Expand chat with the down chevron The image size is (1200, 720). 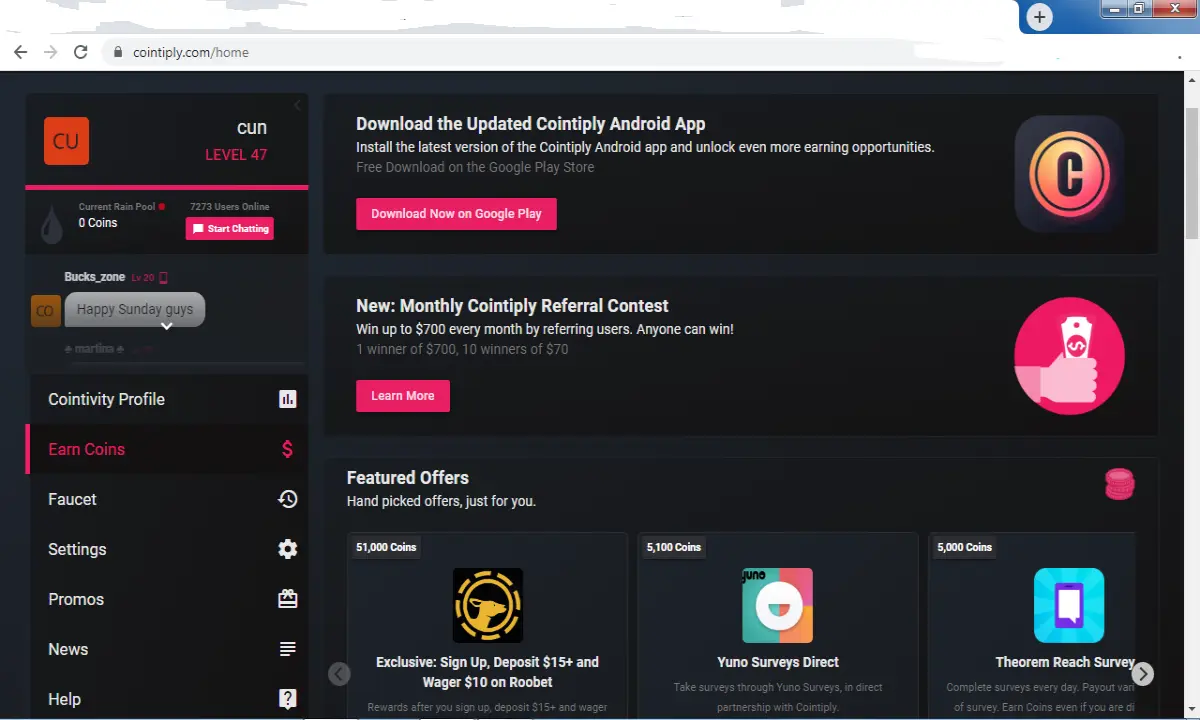point(167,326)
